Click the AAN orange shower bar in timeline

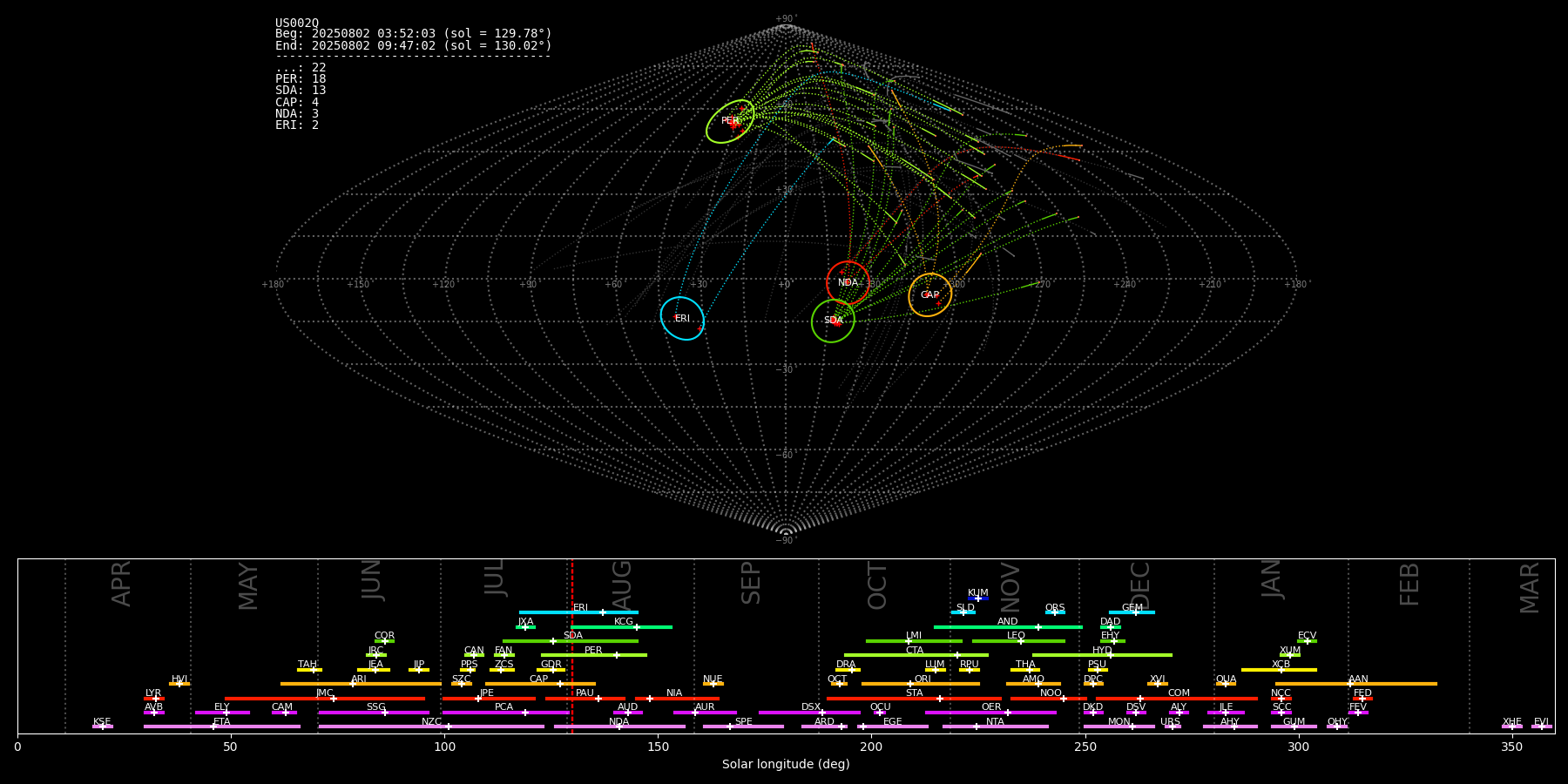[1356, 684]
